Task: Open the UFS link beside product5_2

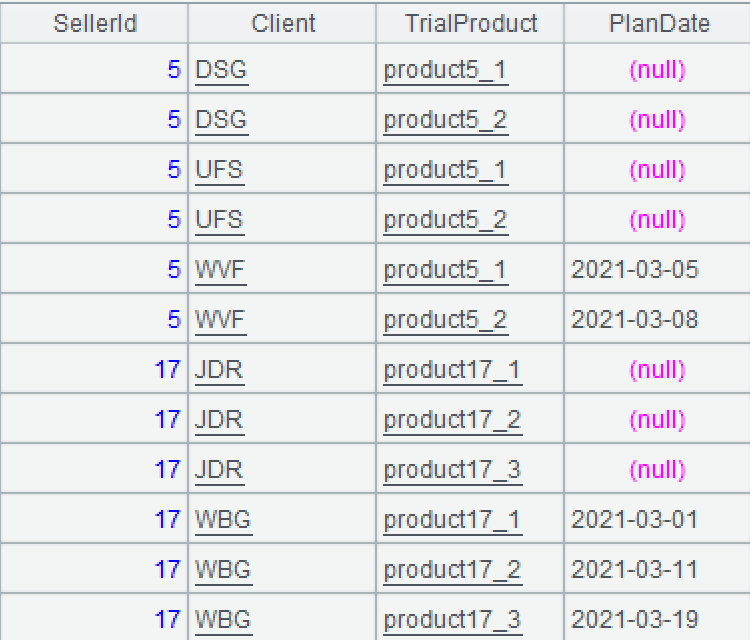Action: (x=219, y=220)
